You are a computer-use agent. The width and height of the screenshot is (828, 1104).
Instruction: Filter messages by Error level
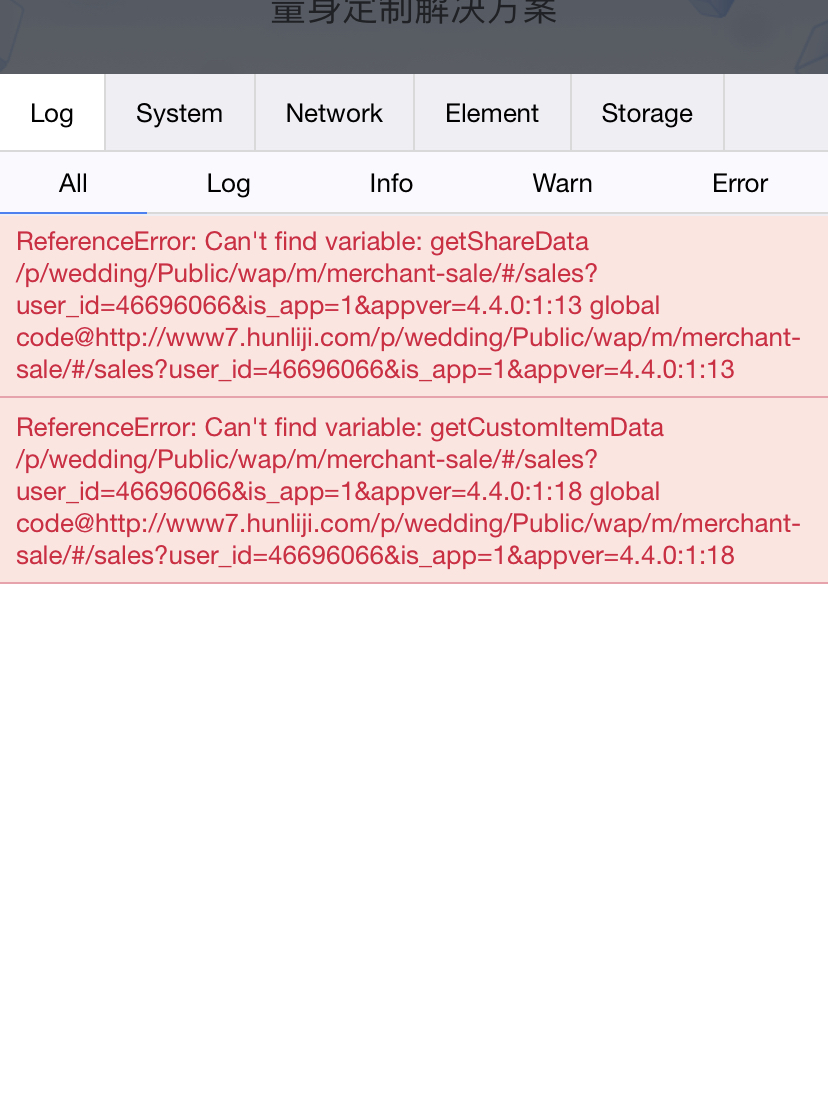pos(739,183)
